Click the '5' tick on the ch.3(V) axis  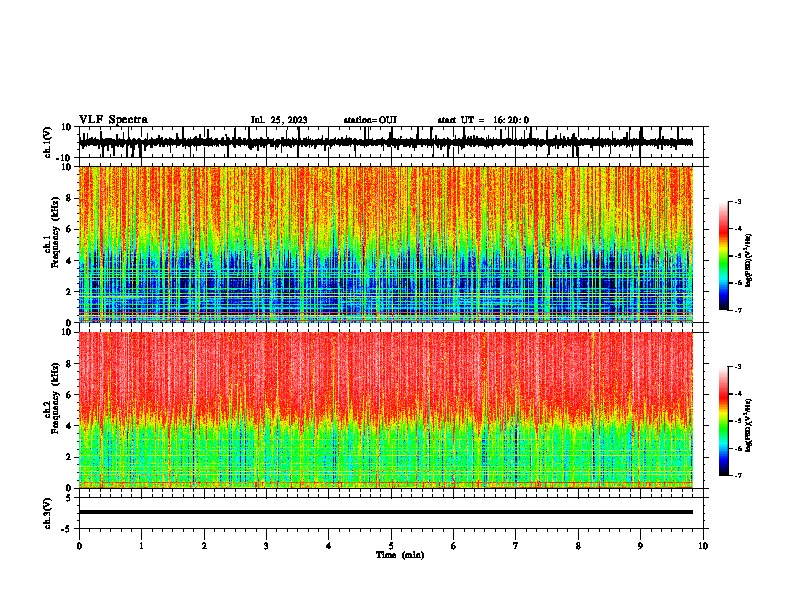[69, 498]
